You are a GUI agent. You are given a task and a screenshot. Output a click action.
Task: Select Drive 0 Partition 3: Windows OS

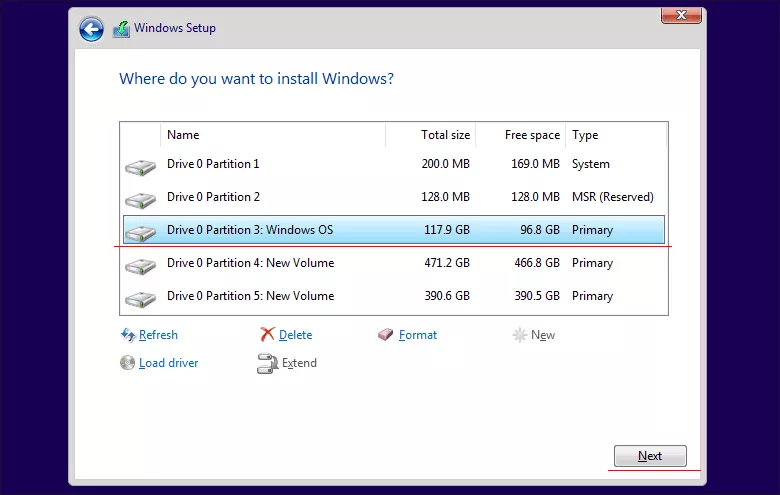(393, 230)
